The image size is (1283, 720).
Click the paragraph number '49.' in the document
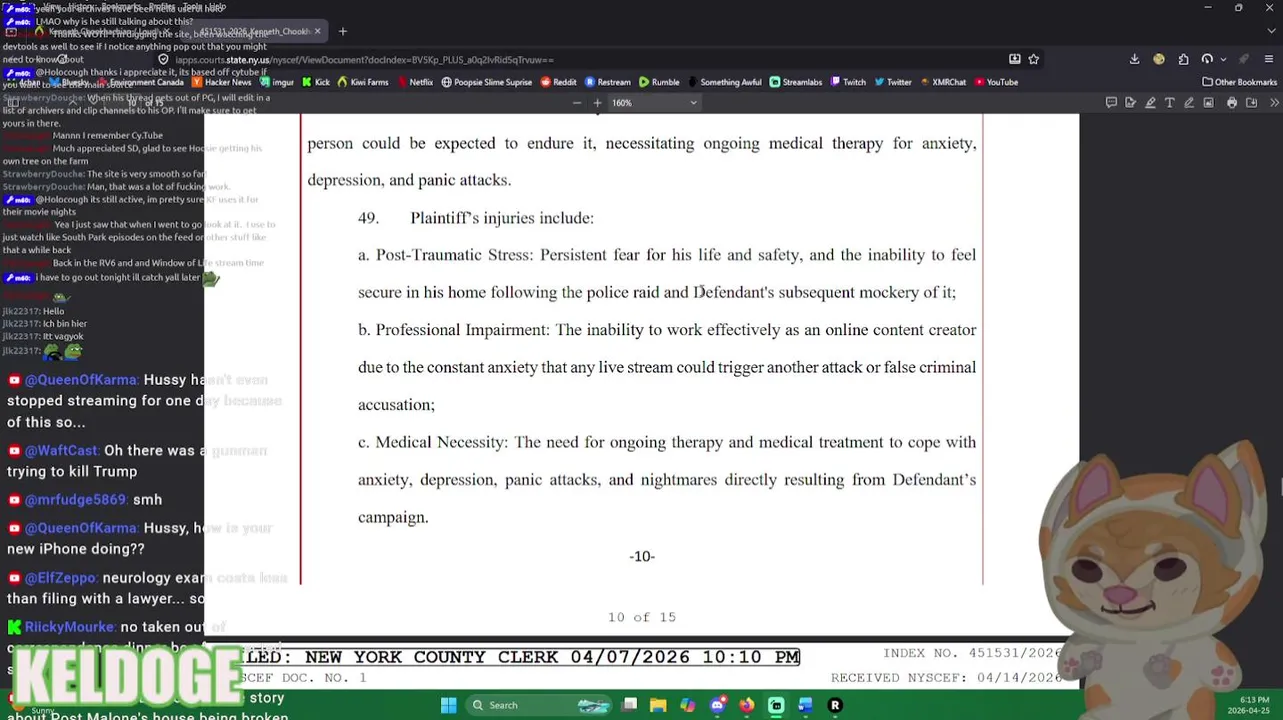pyautogui.click(x=368, y=218)
